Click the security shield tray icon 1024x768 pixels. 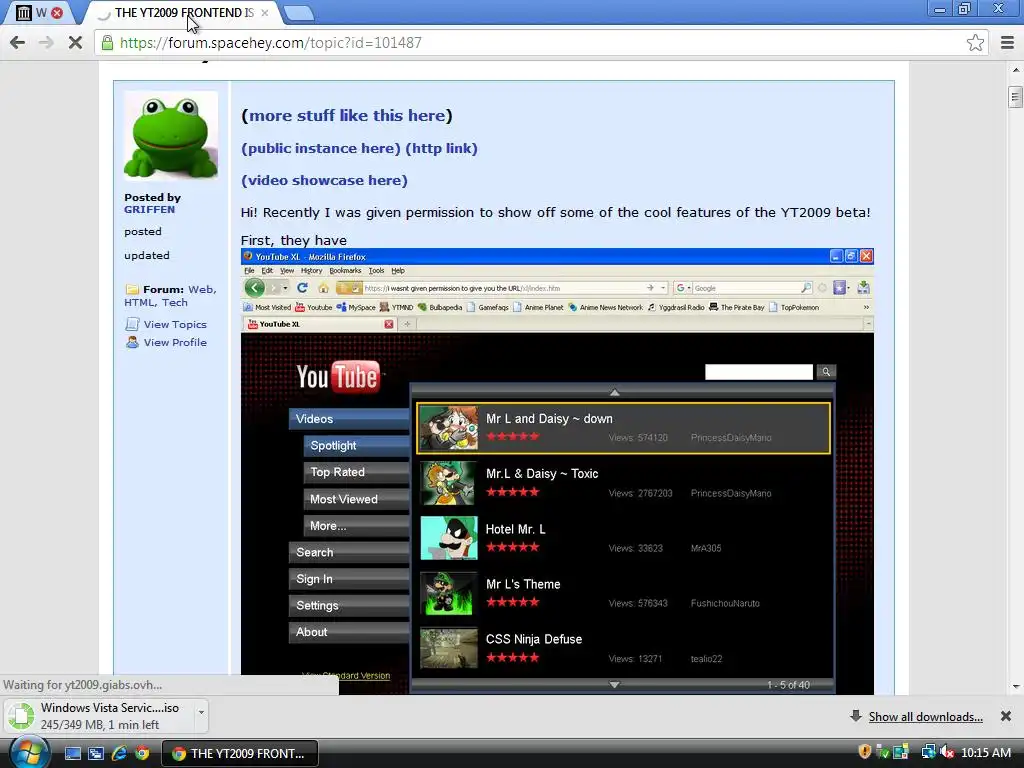(865, 752)
